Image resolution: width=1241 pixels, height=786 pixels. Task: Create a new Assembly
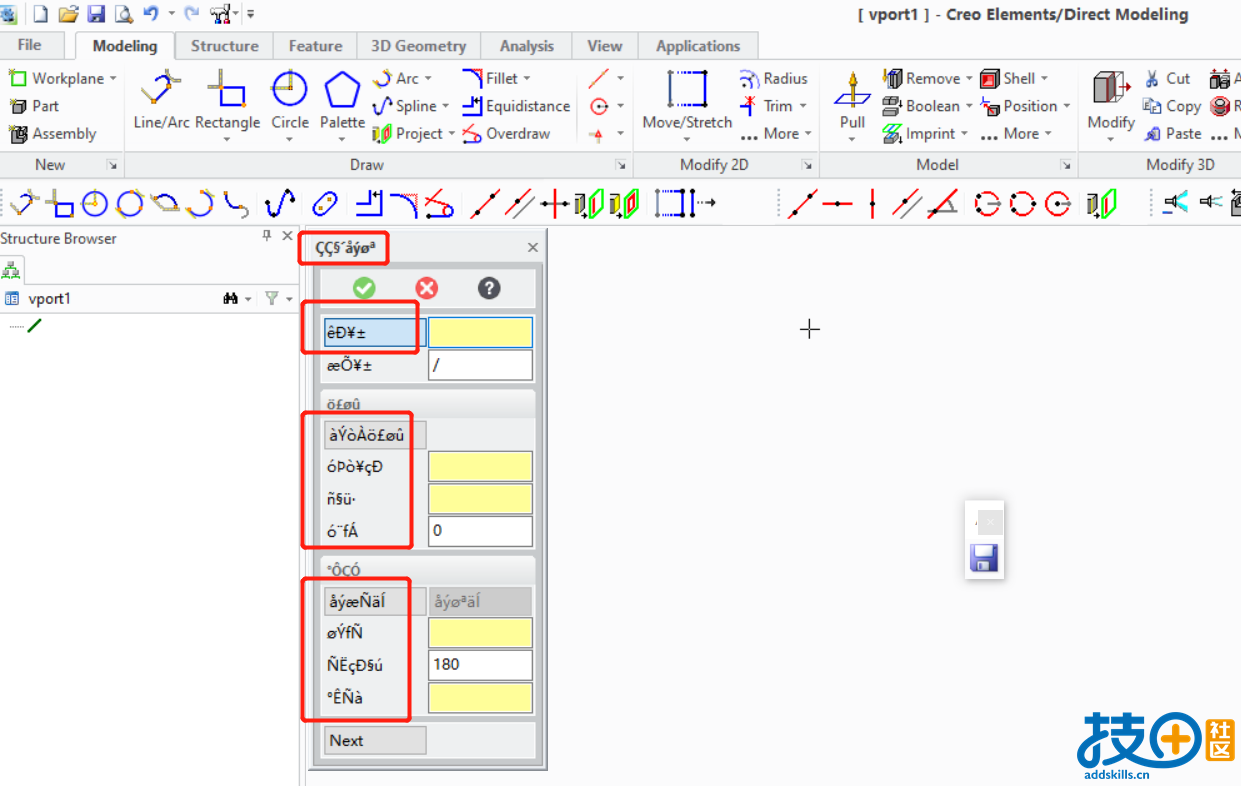click(x=53, y=133)
